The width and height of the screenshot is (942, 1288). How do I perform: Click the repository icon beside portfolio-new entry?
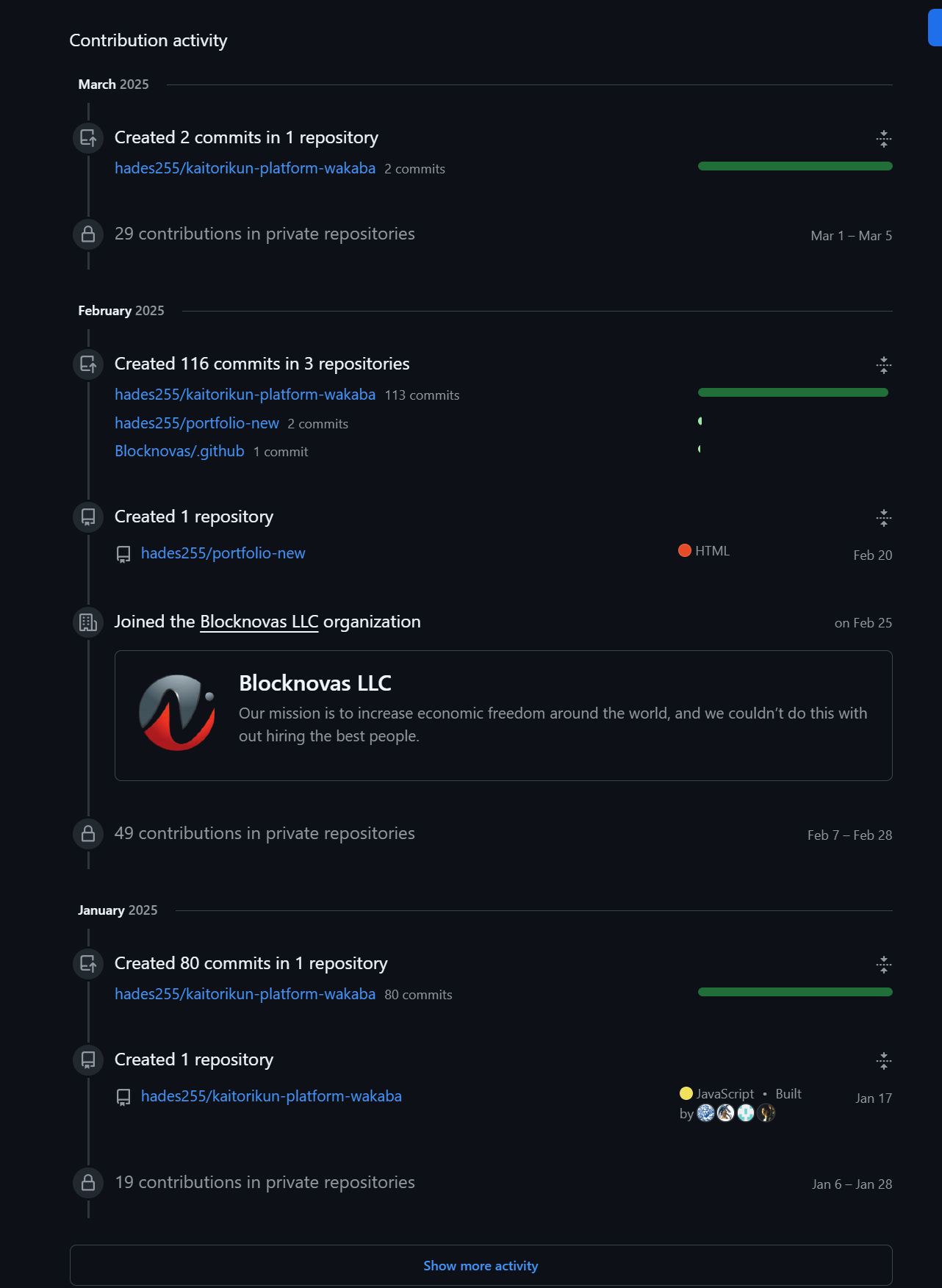tap(123, 554)
